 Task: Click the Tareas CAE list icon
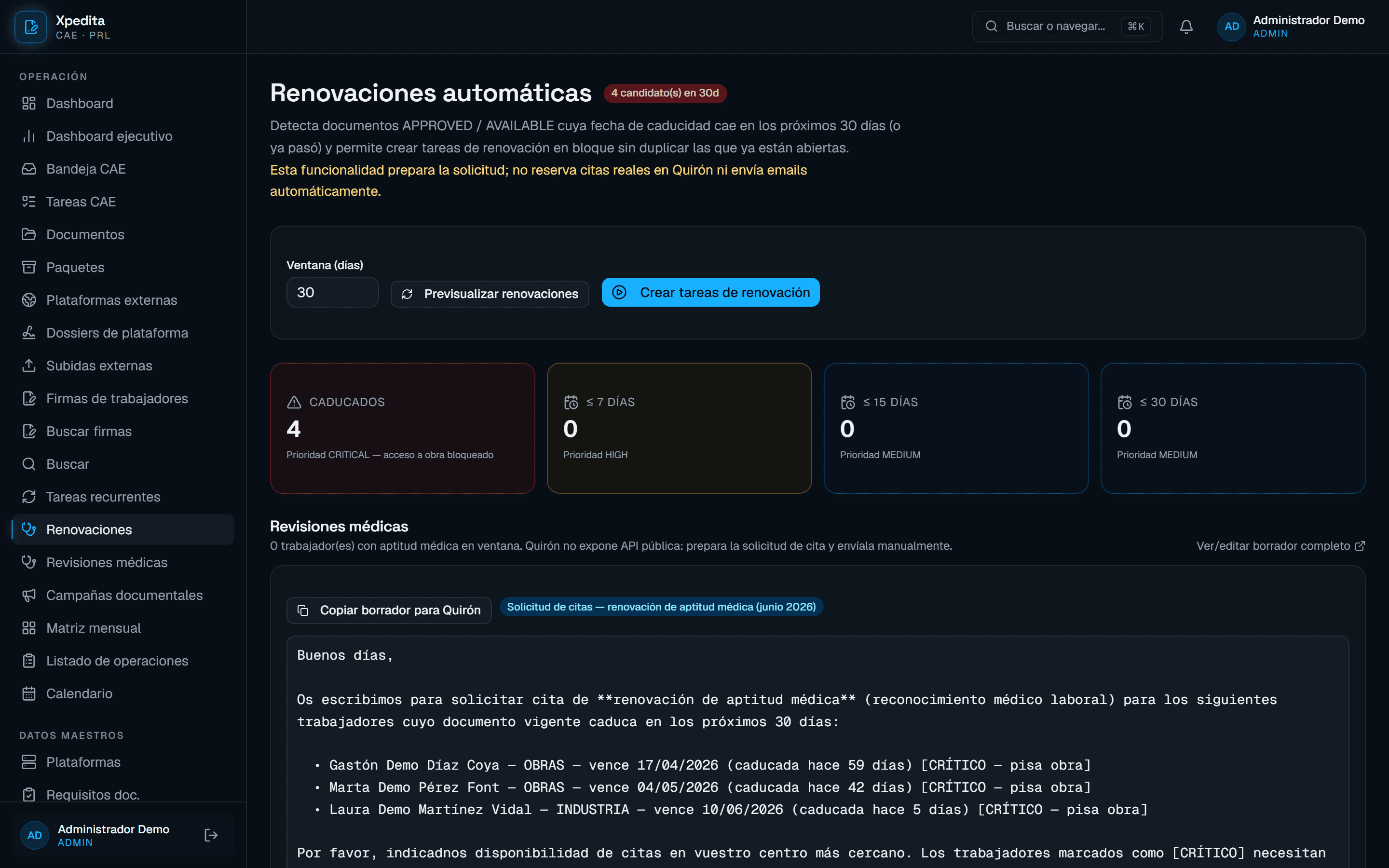tap(29, 202)
